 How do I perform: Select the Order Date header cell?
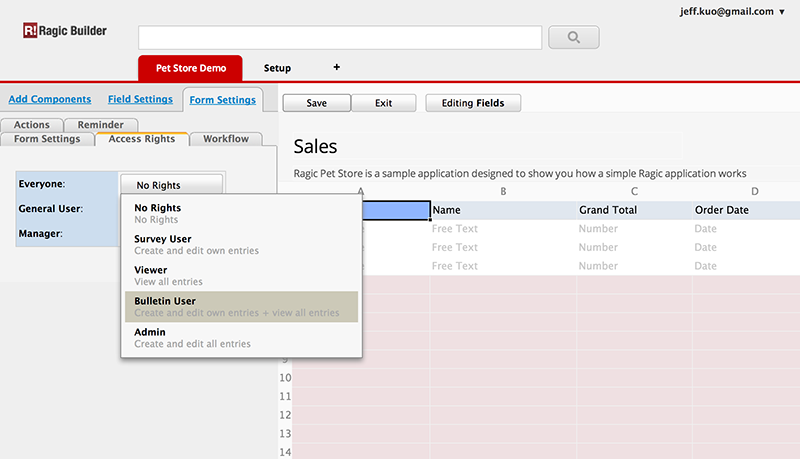(x=746, y=210)
